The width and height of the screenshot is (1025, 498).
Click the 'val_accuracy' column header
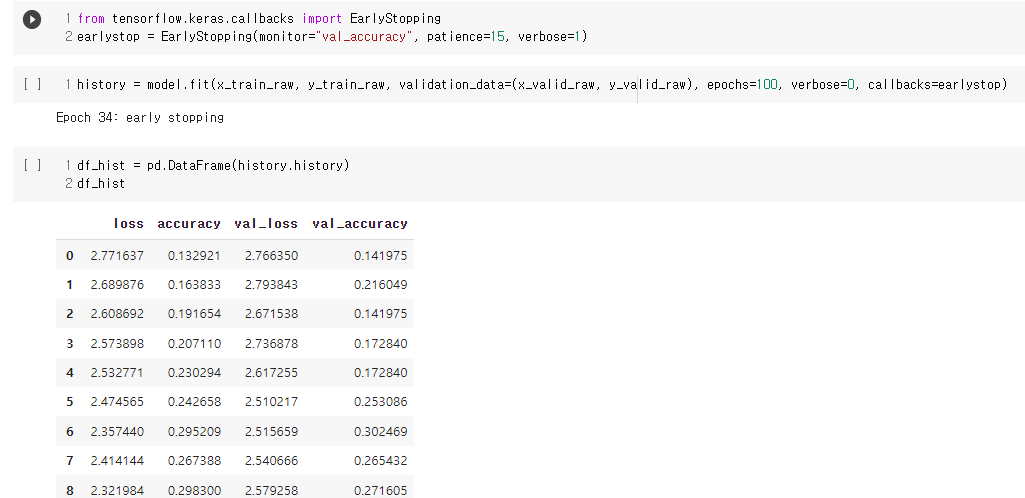pyautogui.click(x=360, y=224)
